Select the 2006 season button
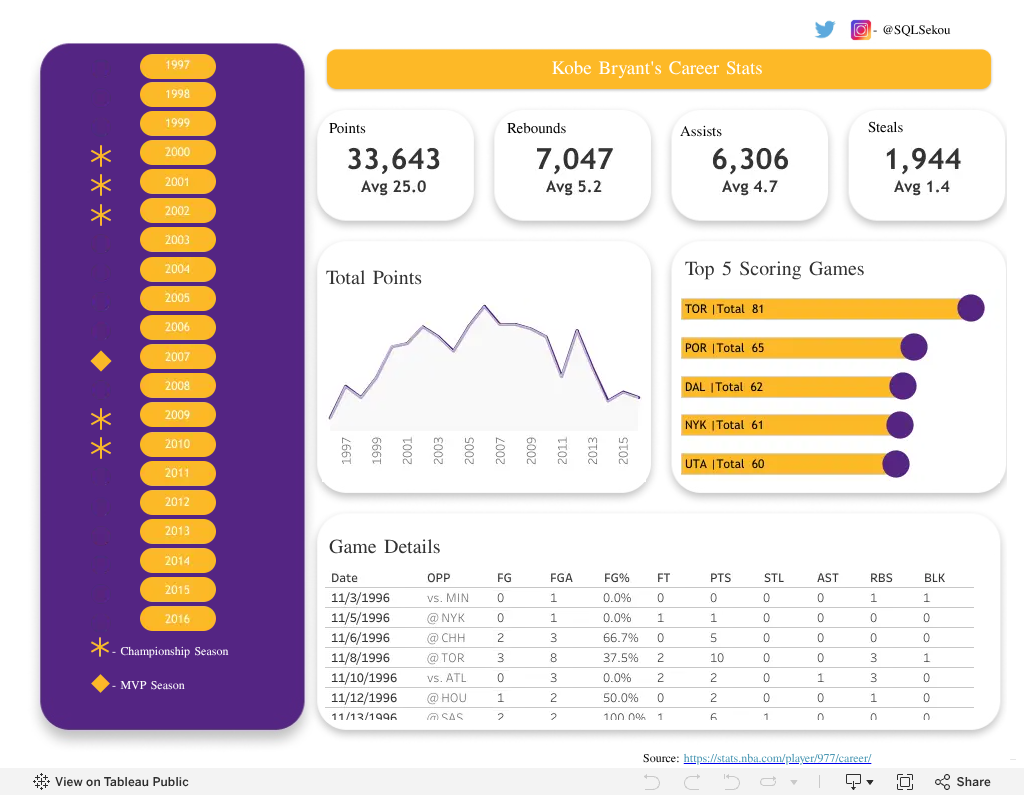Screen dimensions: 1024x795 coord(178,327)
